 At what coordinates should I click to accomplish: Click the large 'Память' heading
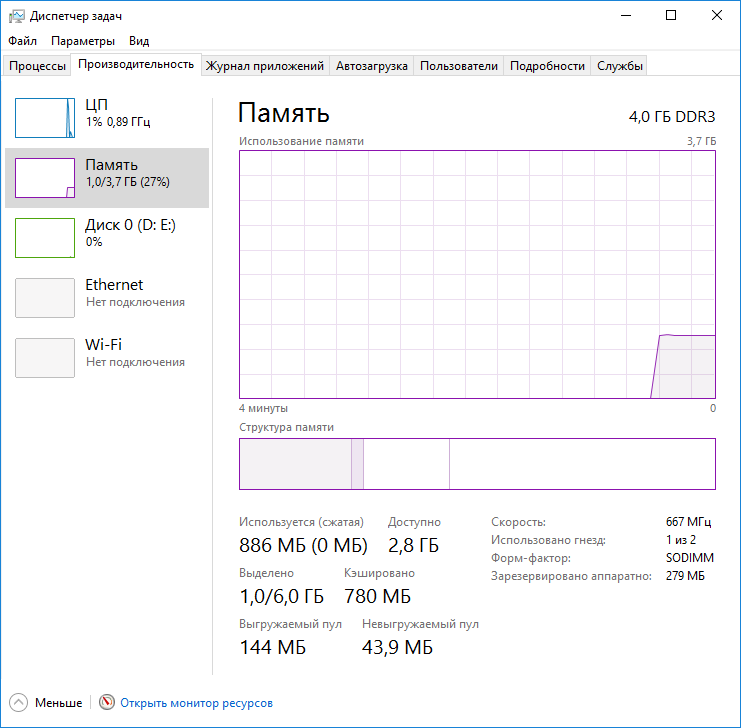[x=284, y=113]
